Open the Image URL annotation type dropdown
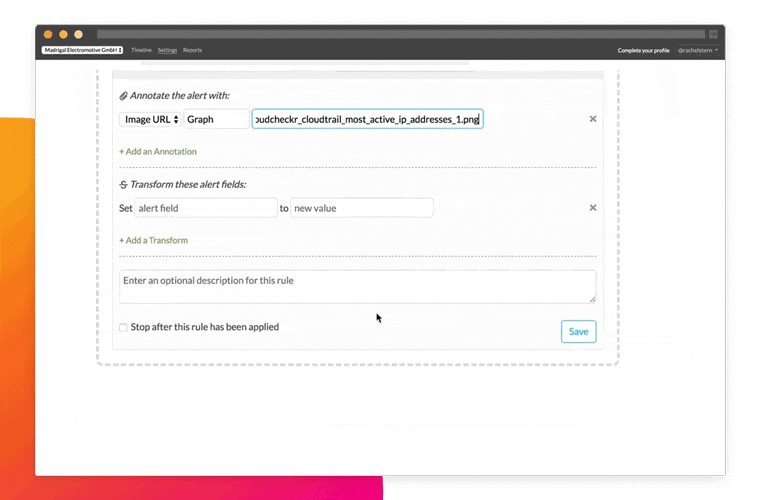The image size is (760, 500). pyautogui.click(x=150, y=119)
